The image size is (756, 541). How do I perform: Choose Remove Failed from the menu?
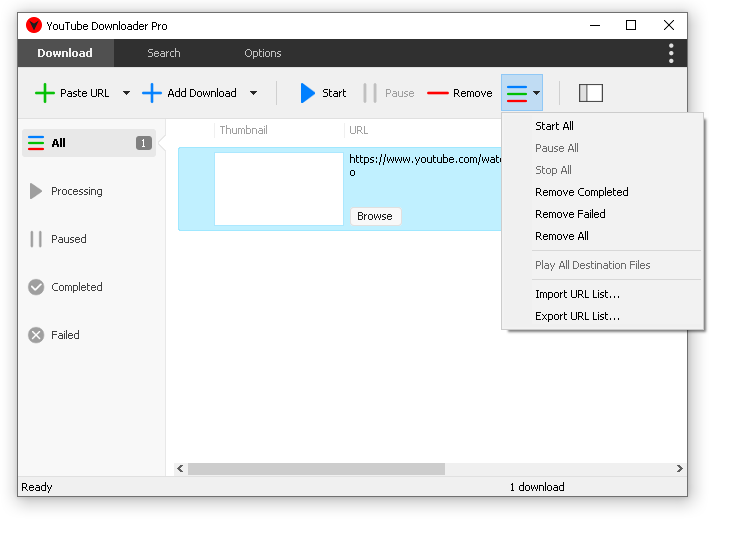click(x=603, y=214)
